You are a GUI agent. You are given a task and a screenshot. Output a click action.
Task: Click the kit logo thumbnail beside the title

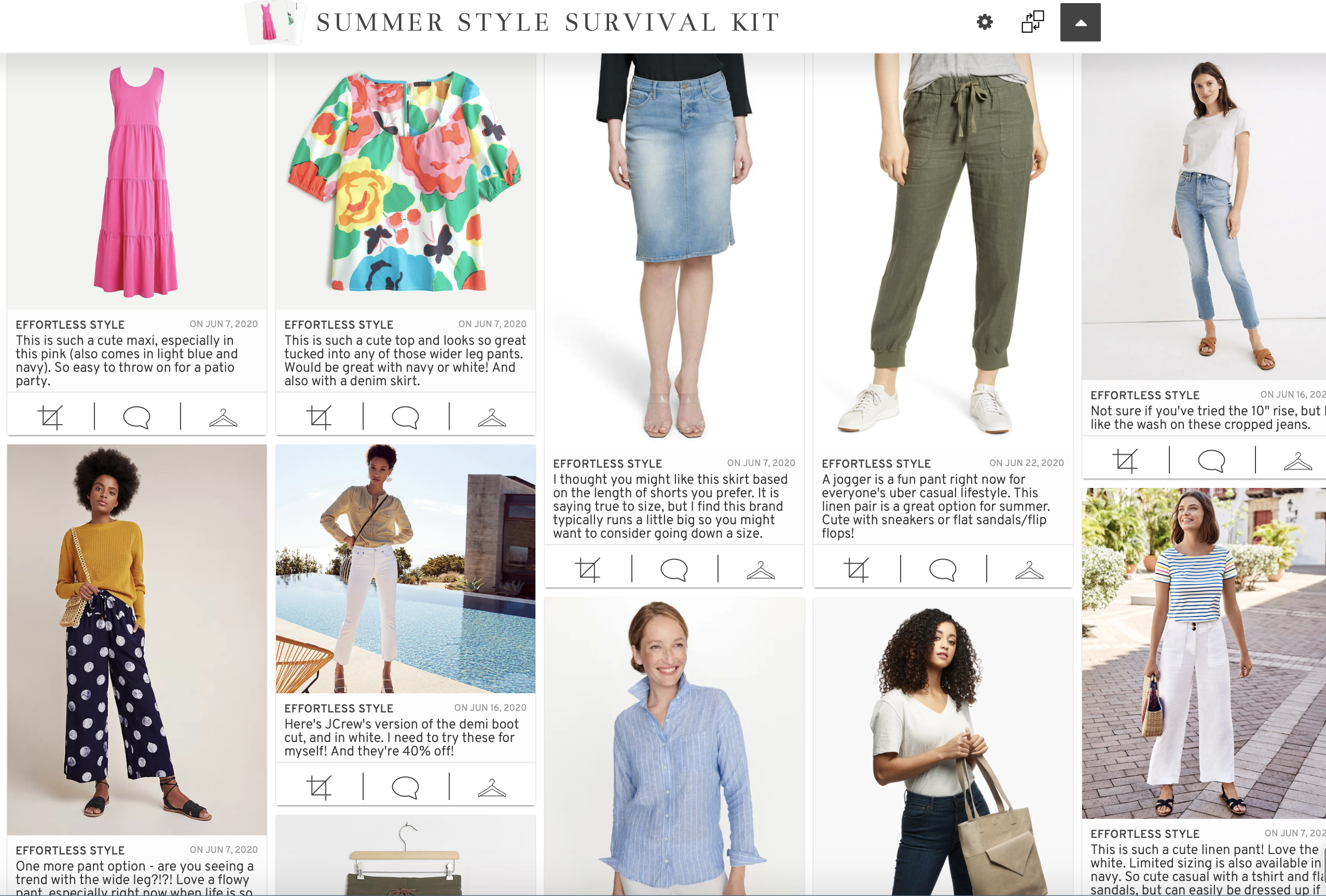coord(275,23)
